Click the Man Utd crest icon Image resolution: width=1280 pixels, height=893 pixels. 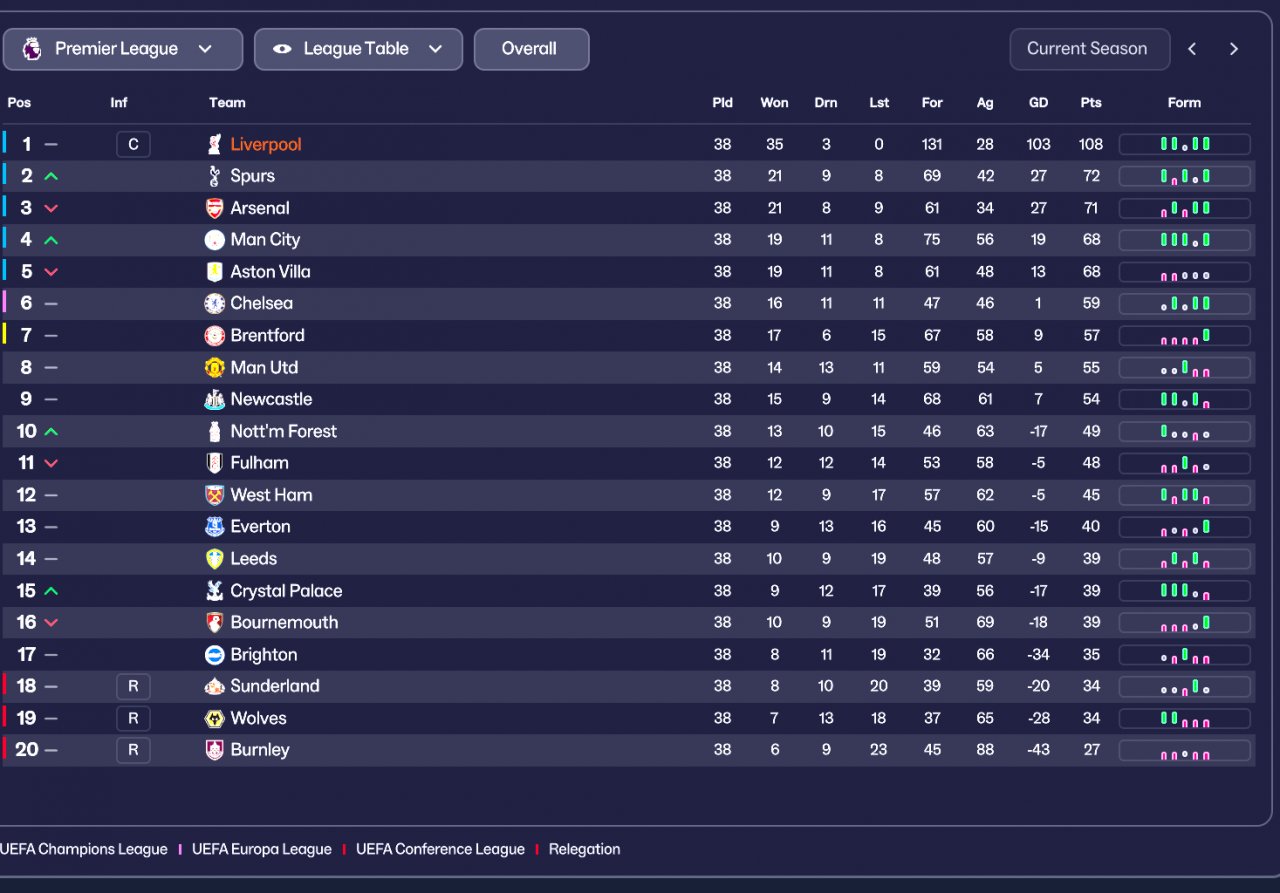tap(214, 367)
